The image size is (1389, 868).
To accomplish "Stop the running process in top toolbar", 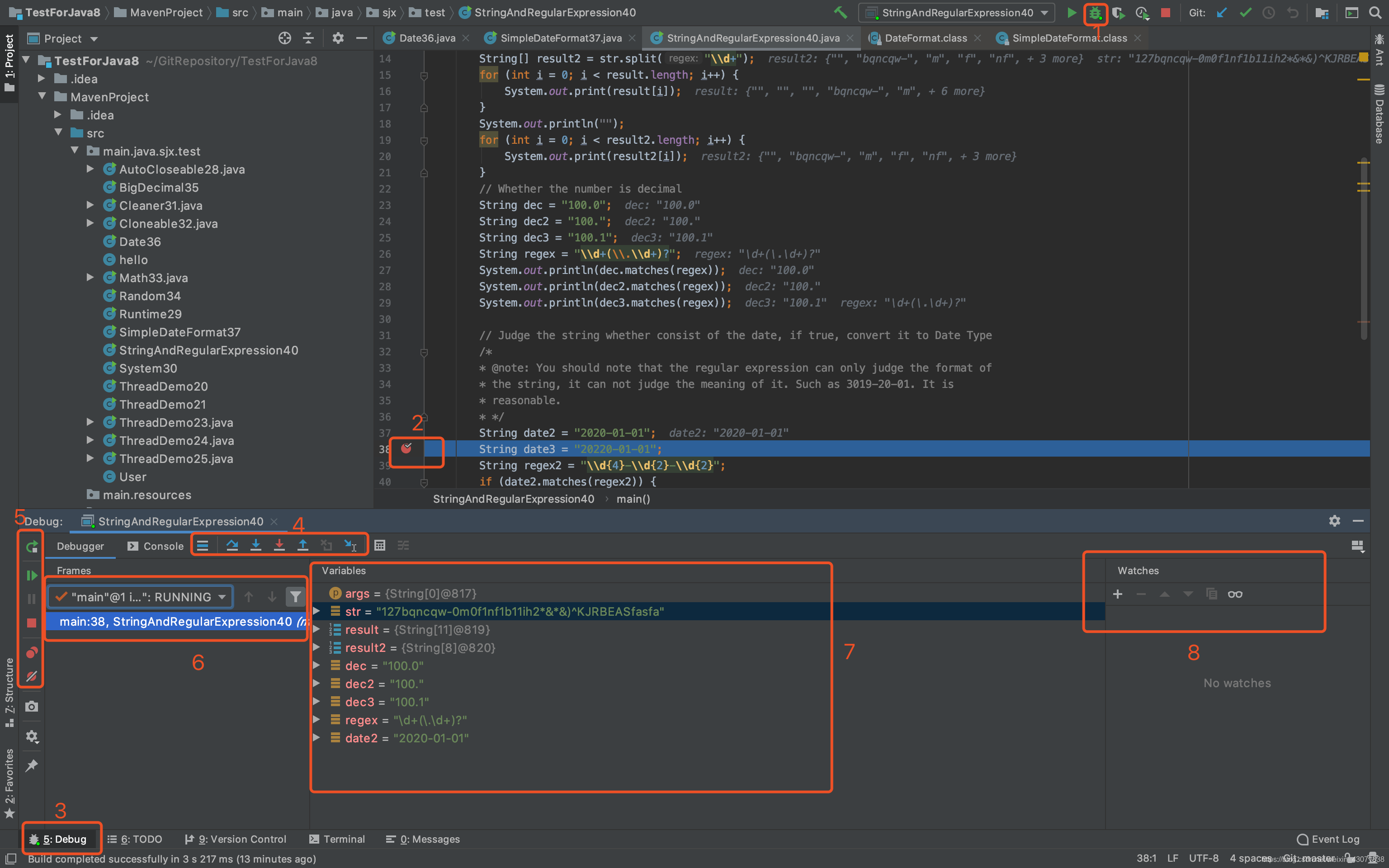I will [x=1165, y=13].
